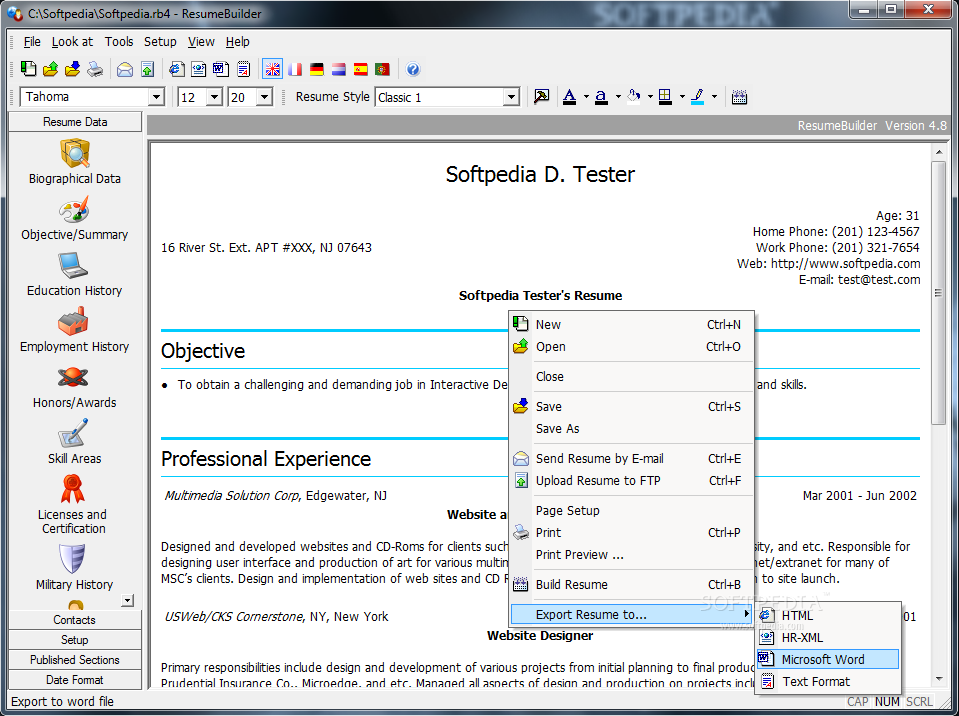Click the envelope e-mail toolbar icon
Image resolution: width=959 pixels, height=716 pixels.
125,69
